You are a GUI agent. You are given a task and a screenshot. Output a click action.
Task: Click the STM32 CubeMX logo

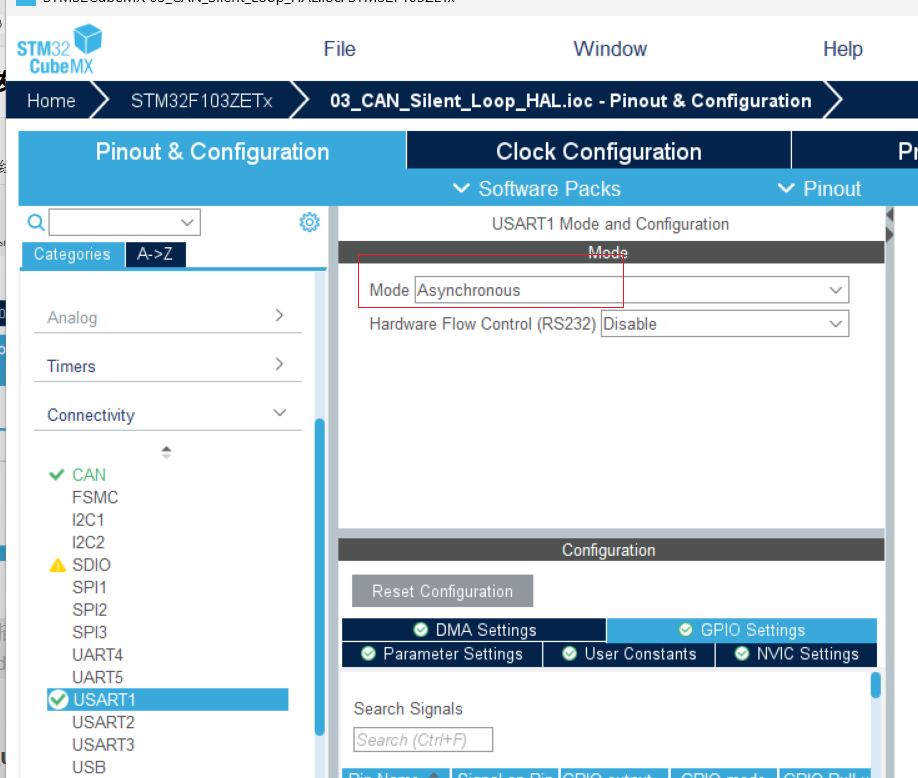point(60,50)
